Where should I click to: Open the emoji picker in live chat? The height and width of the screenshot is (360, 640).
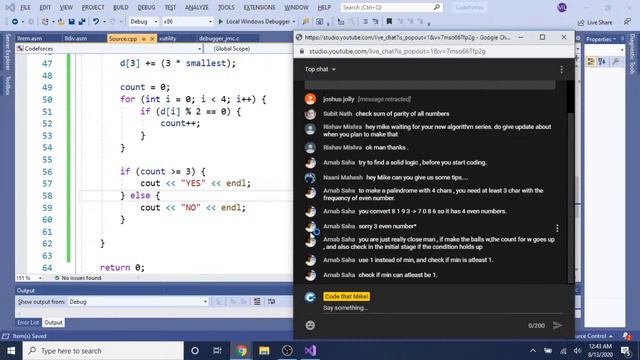310,325
